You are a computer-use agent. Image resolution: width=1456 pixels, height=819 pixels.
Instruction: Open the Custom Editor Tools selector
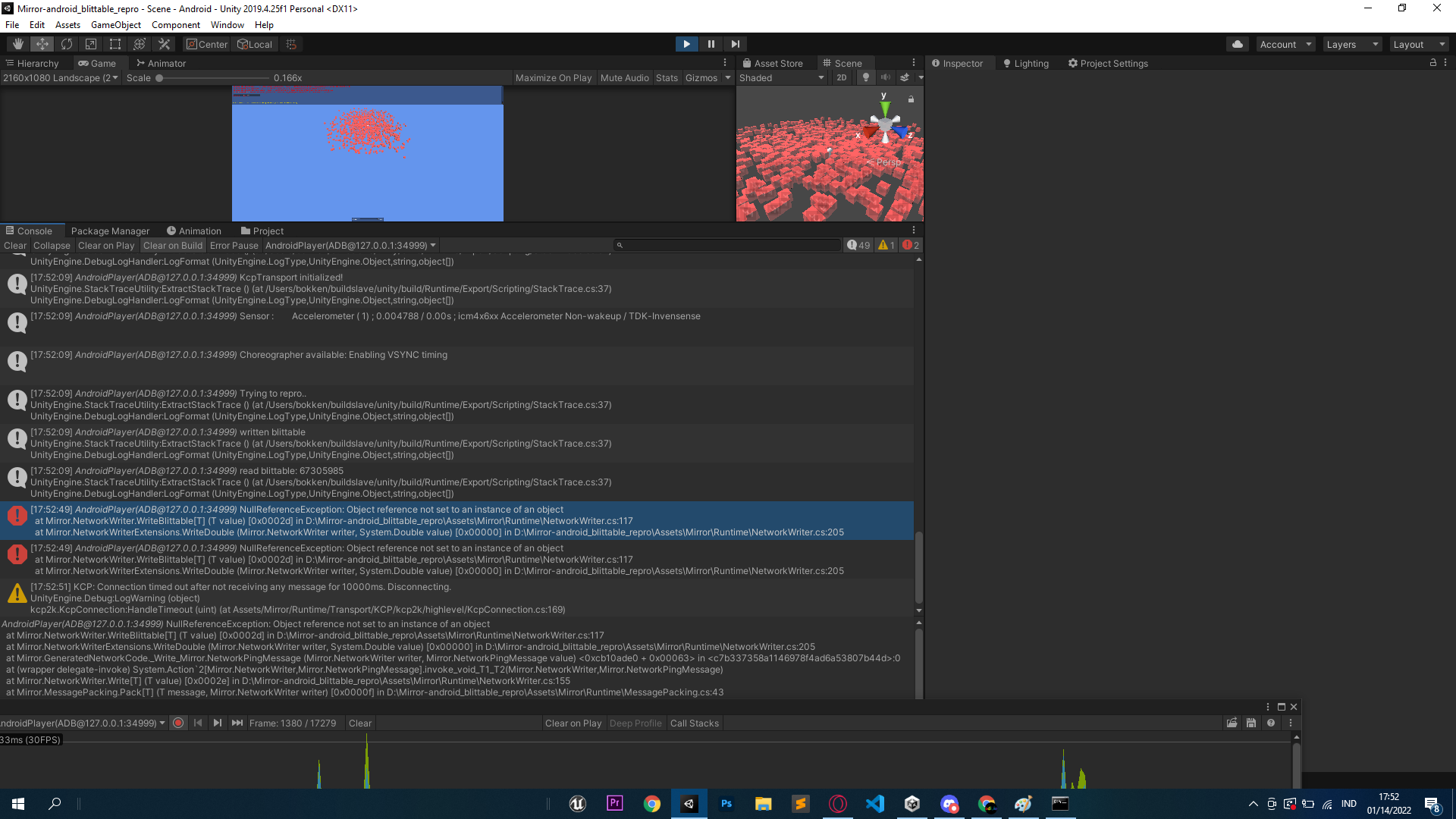tap(164, 44)
